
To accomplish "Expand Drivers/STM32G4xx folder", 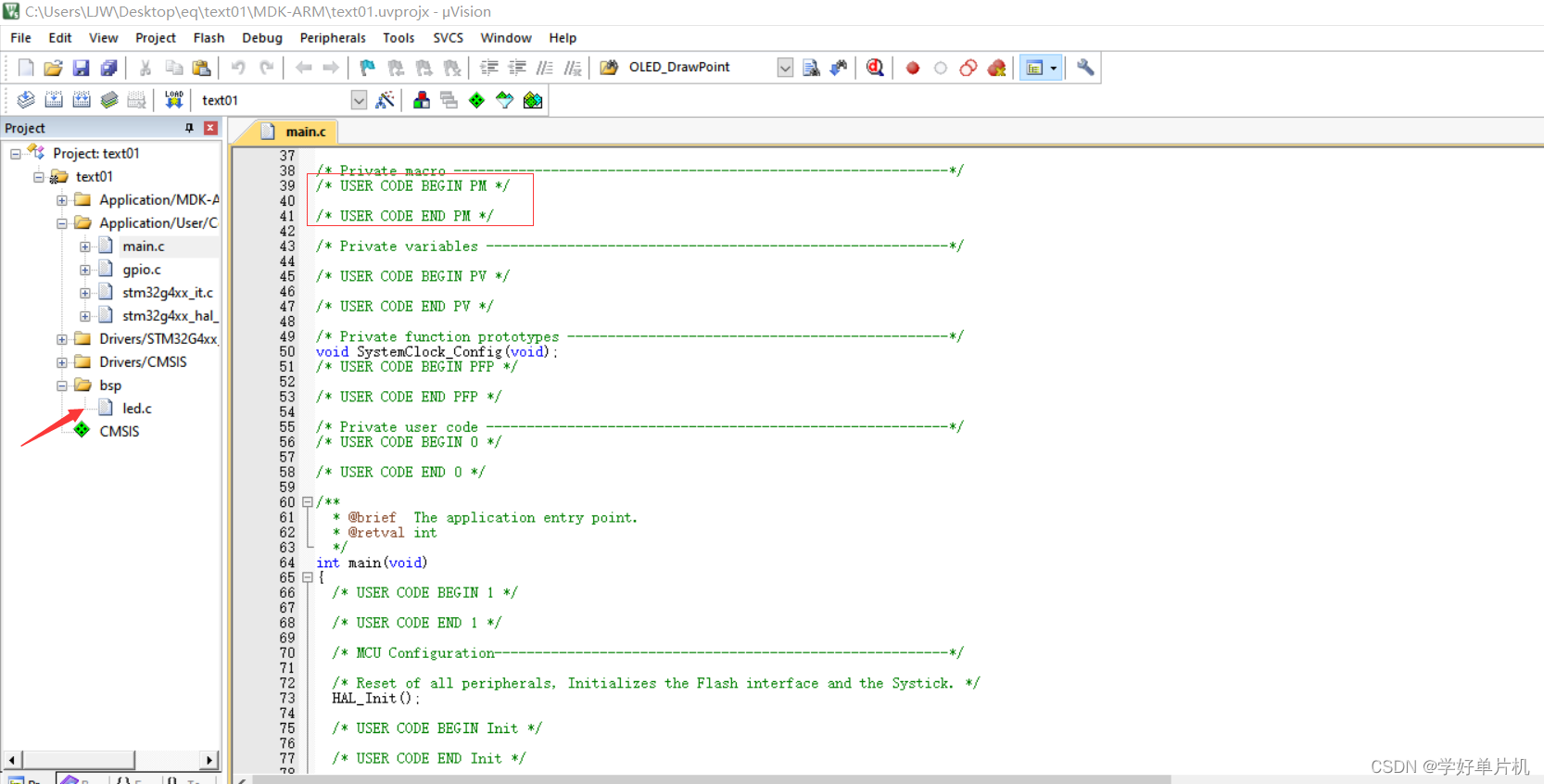I will click(x=62, y=339).
